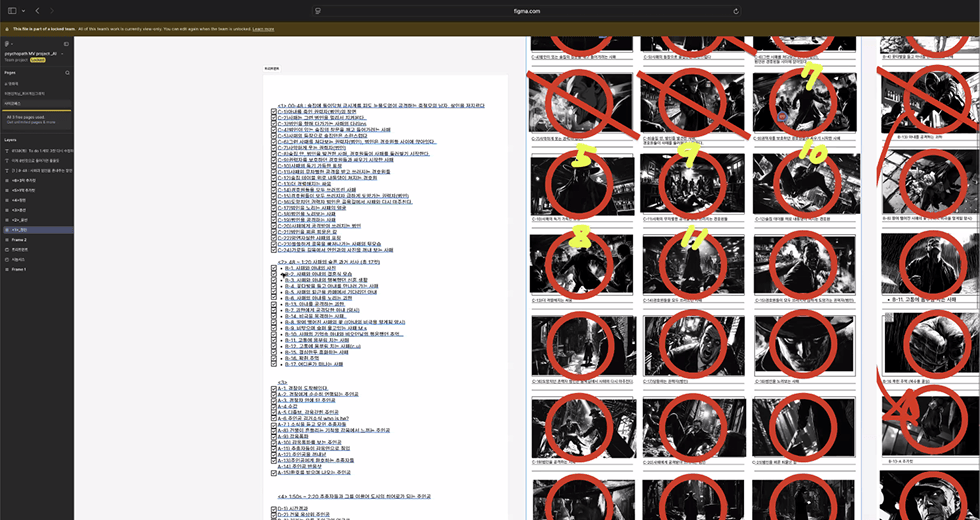The image size is (980, 520).
Task: Click the yellow Locked badge
Action: (38, 60)
